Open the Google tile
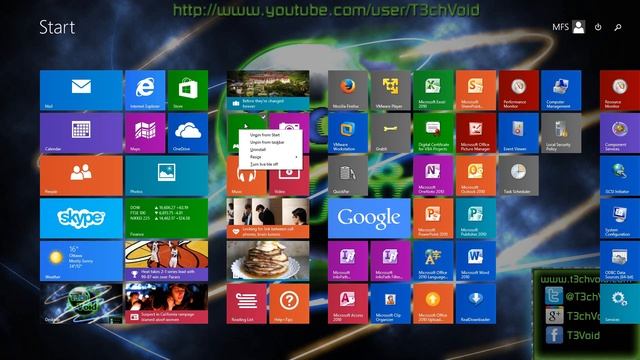 [369, 218]
